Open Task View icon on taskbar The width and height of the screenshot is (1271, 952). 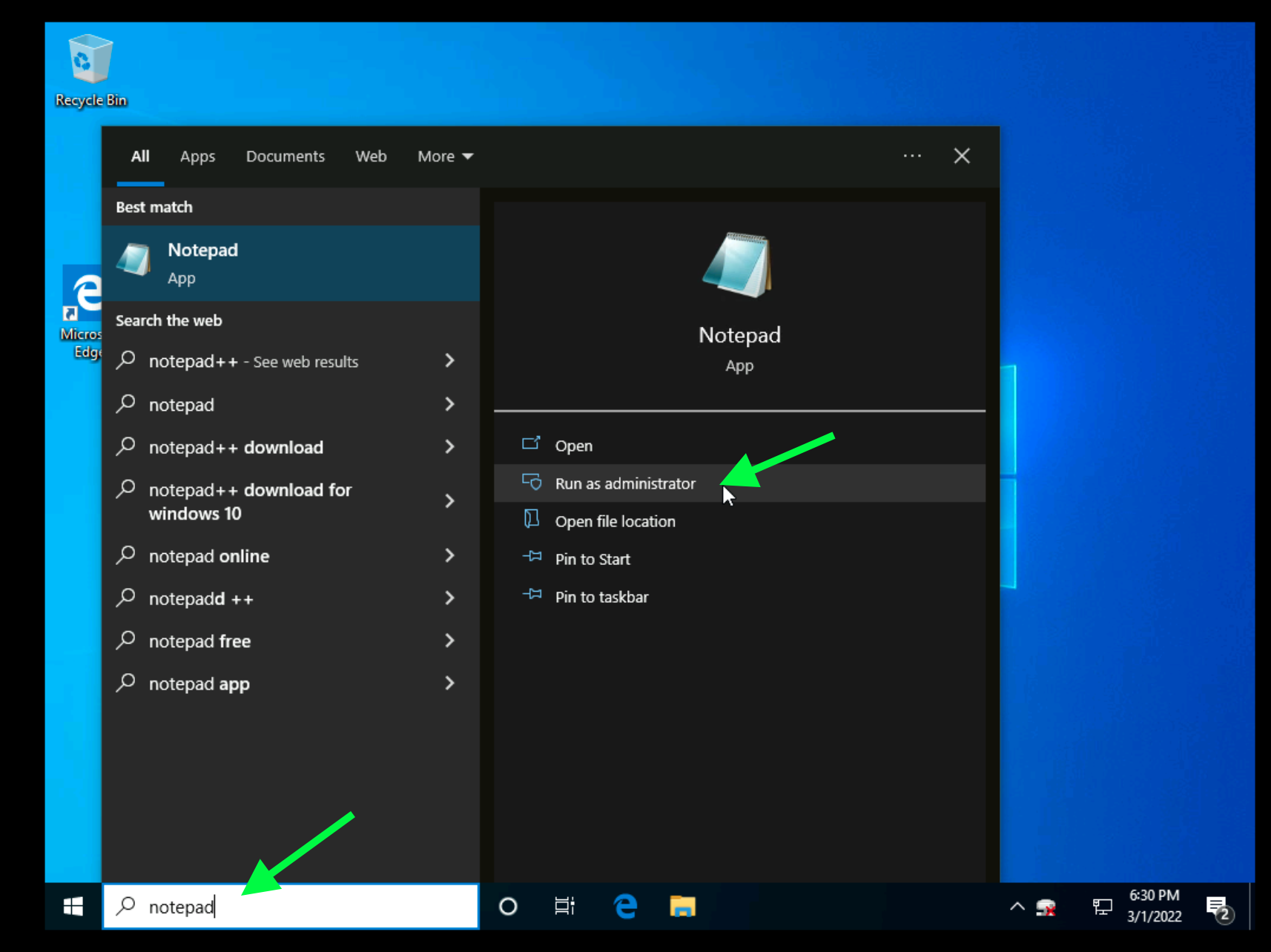564,906
